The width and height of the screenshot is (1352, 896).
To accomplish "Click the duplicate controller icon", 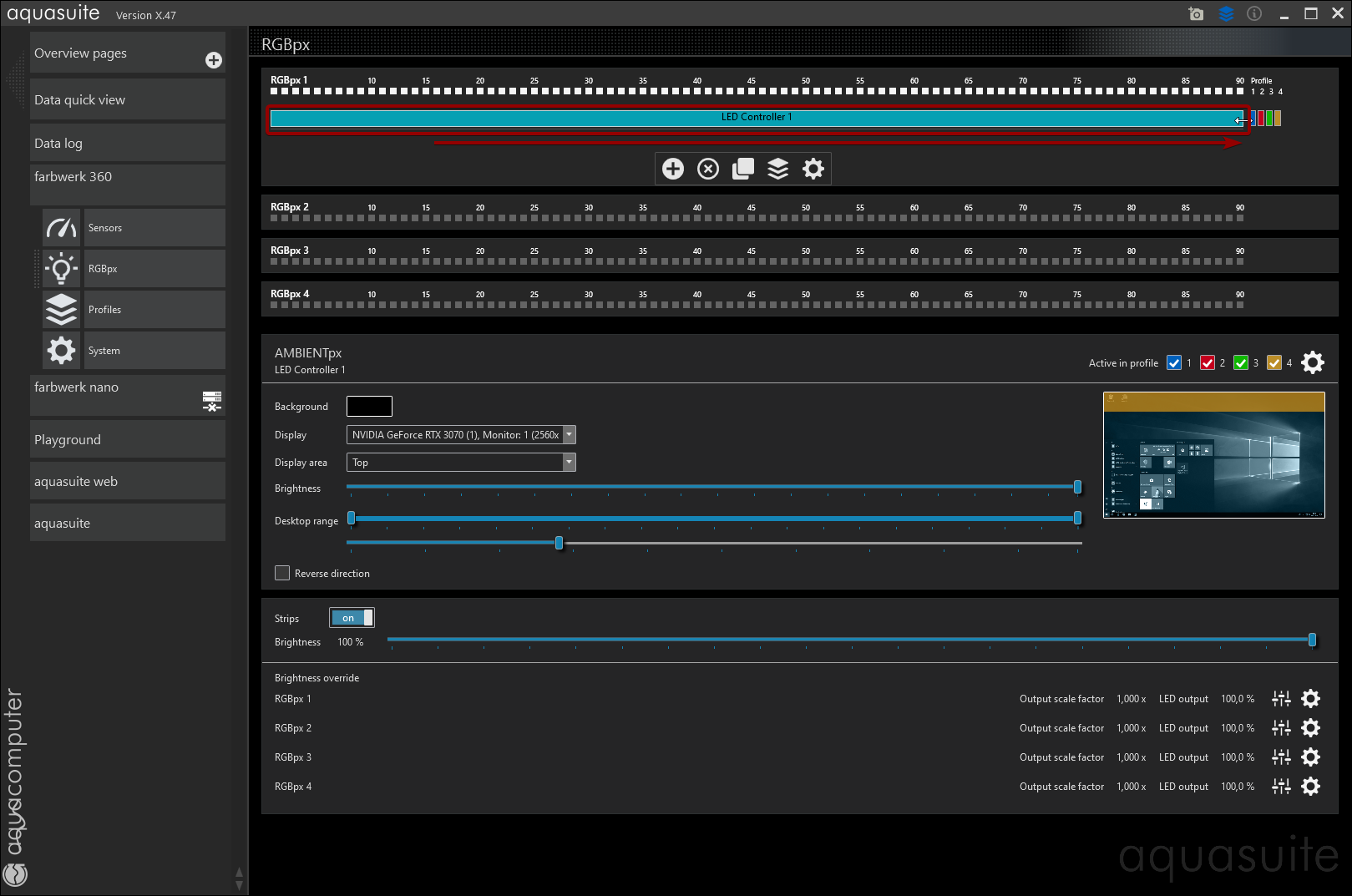I will [742, 169].
